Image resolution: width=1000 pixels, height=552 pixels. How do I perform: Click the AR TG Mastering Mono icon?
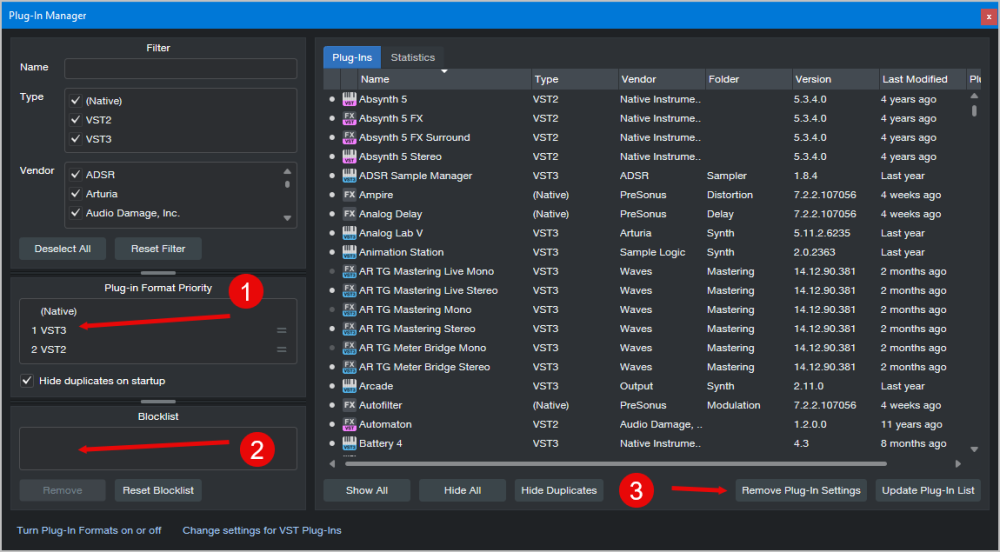(x=349, y=310)
